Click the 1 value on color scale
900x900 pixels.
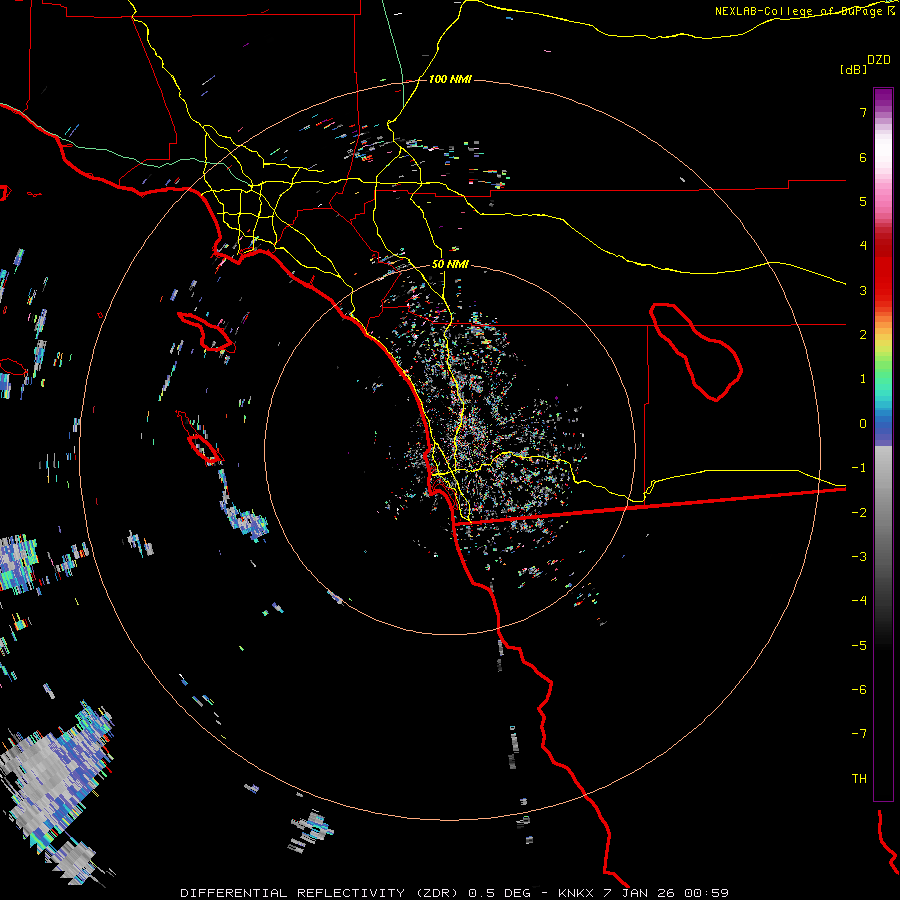click(863, 379)
